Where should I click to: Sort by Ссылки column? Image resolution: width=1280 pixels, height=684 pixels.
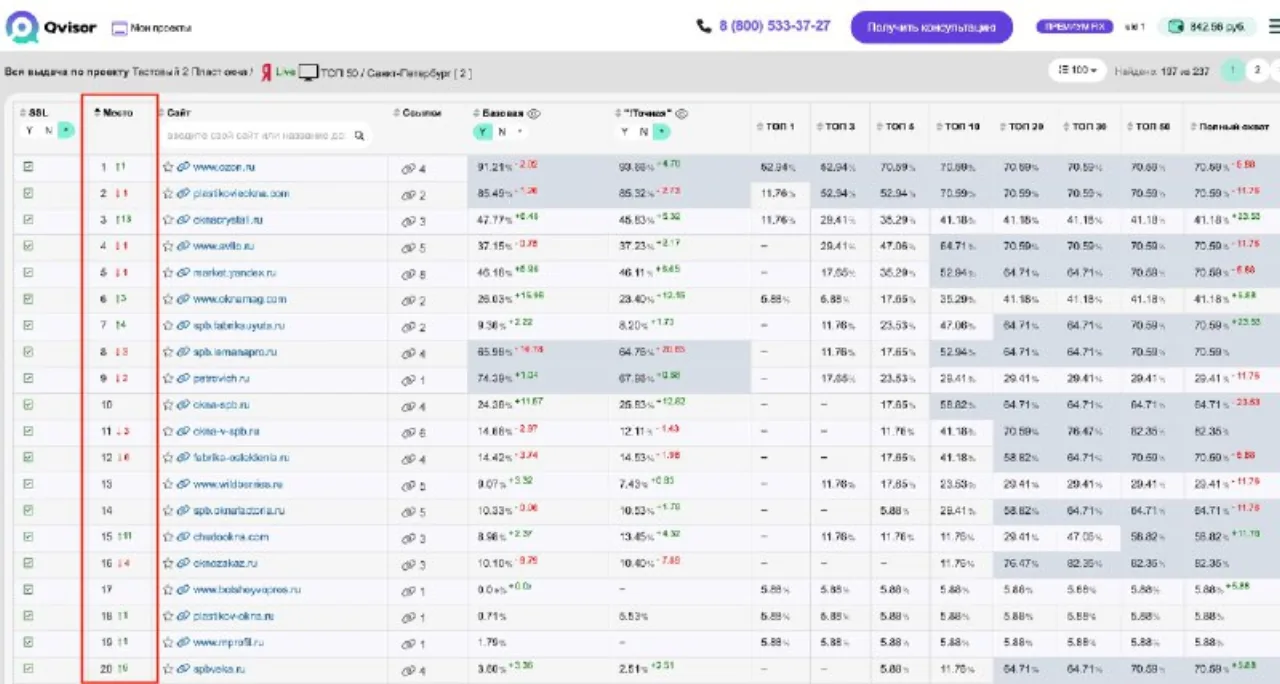(417, 113)
